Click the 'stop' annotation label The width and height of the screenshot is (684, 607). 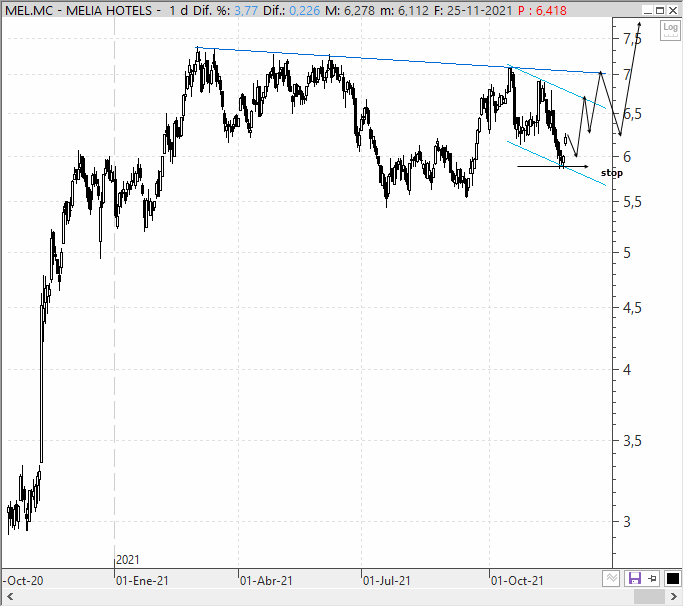coord(612,173)
